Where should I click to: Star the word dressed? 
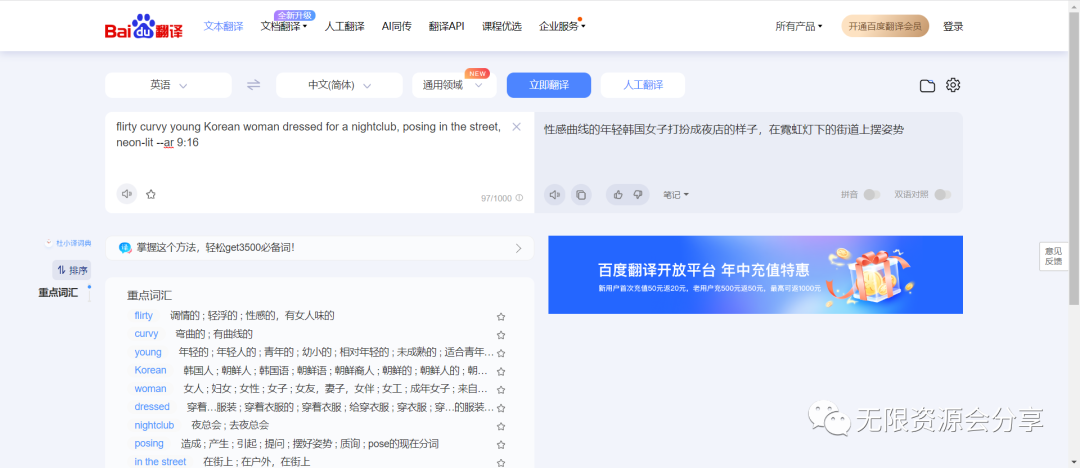tap(501, 408)
